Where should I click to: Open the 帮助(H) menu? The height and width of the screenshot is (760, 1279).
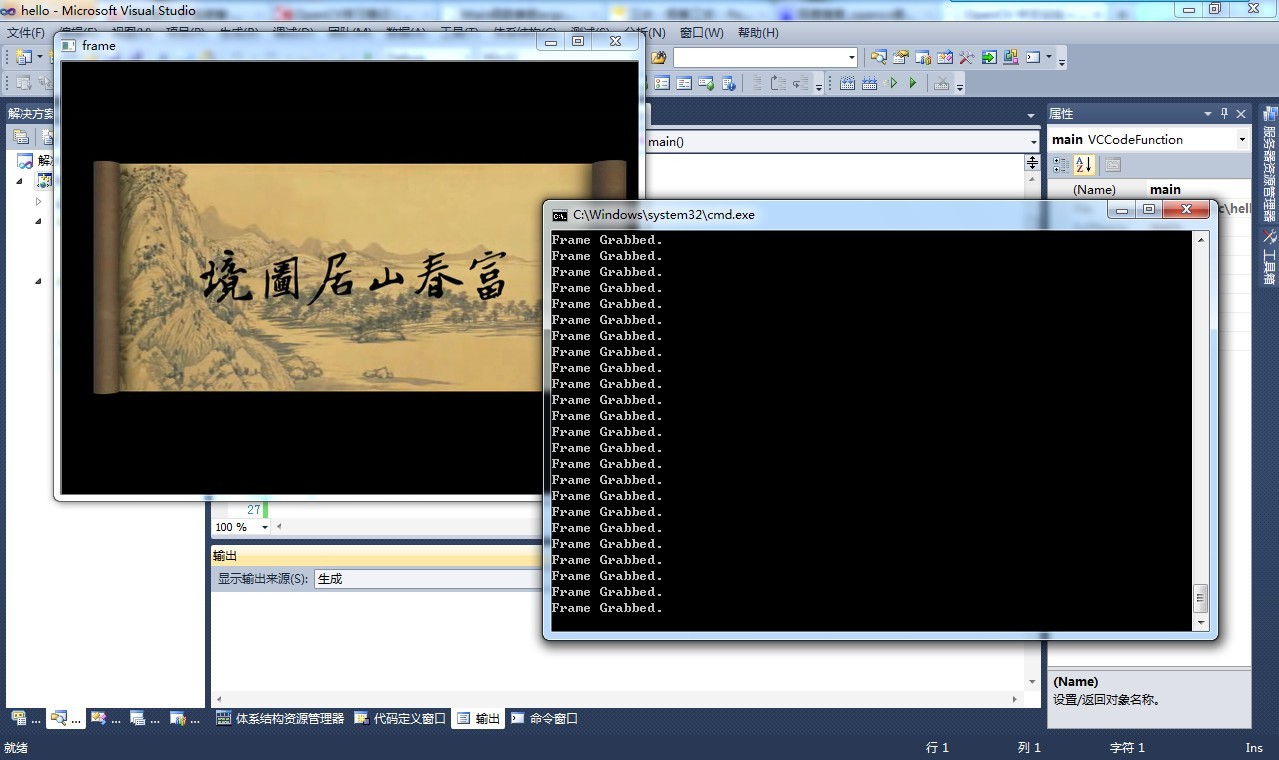[758, 33]
